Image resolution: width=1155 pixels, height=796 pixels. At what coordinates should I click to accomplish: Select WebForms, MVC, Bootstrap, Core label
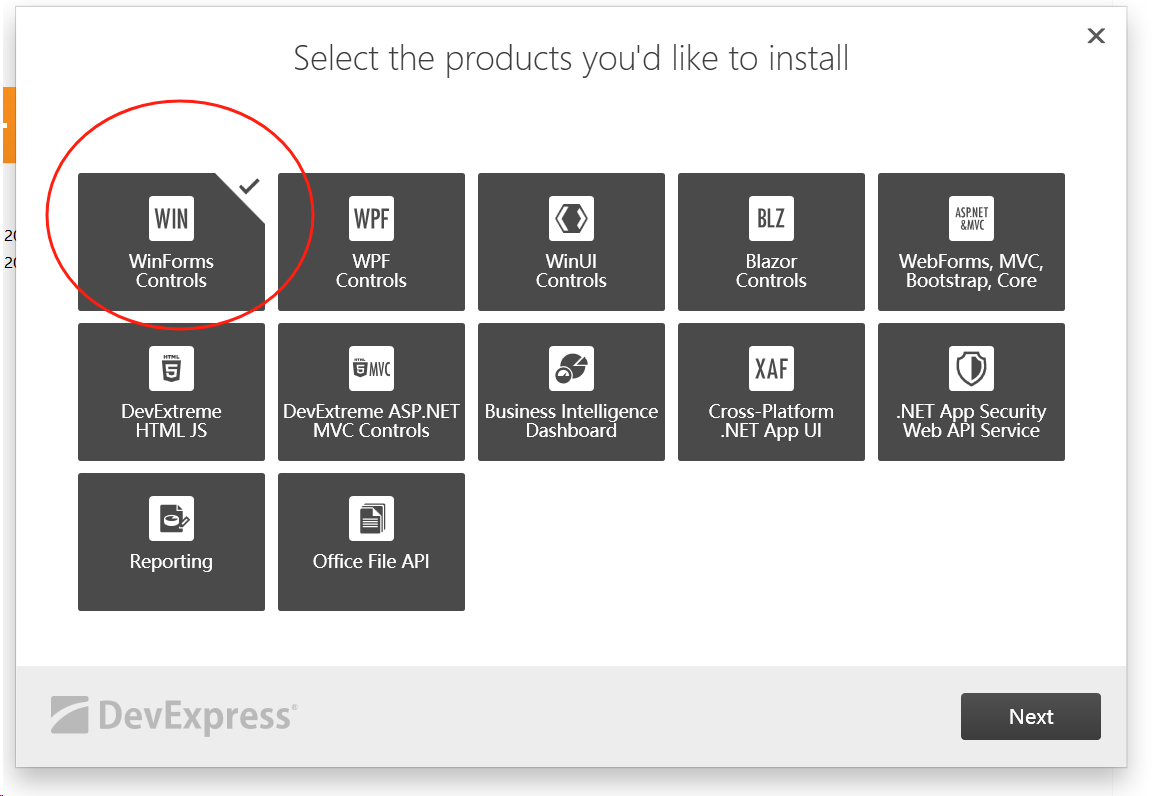click(x=971, y=271)
